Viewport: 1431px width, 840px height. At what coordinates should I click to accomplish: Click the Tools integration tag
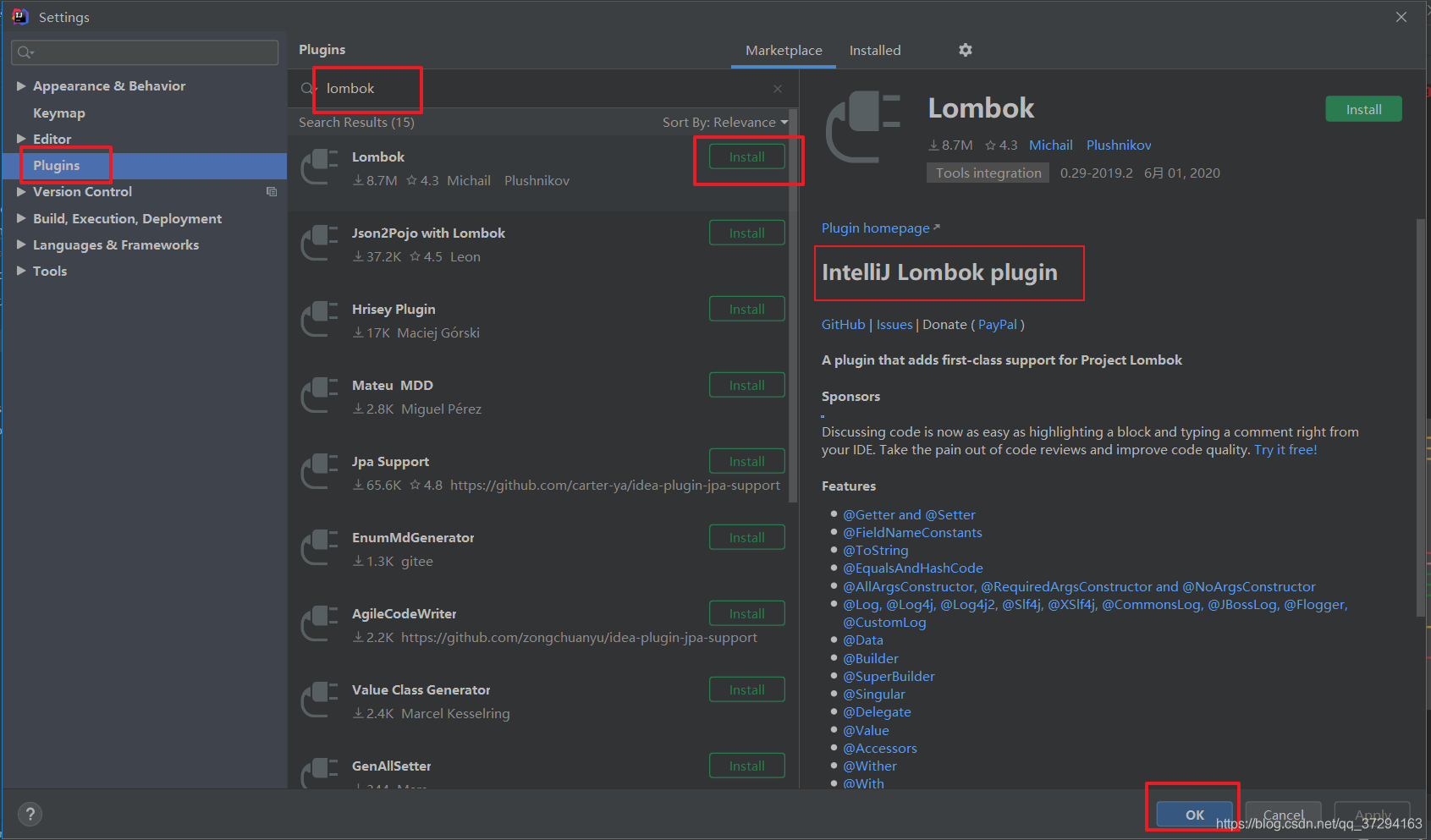tap(988, 173)
